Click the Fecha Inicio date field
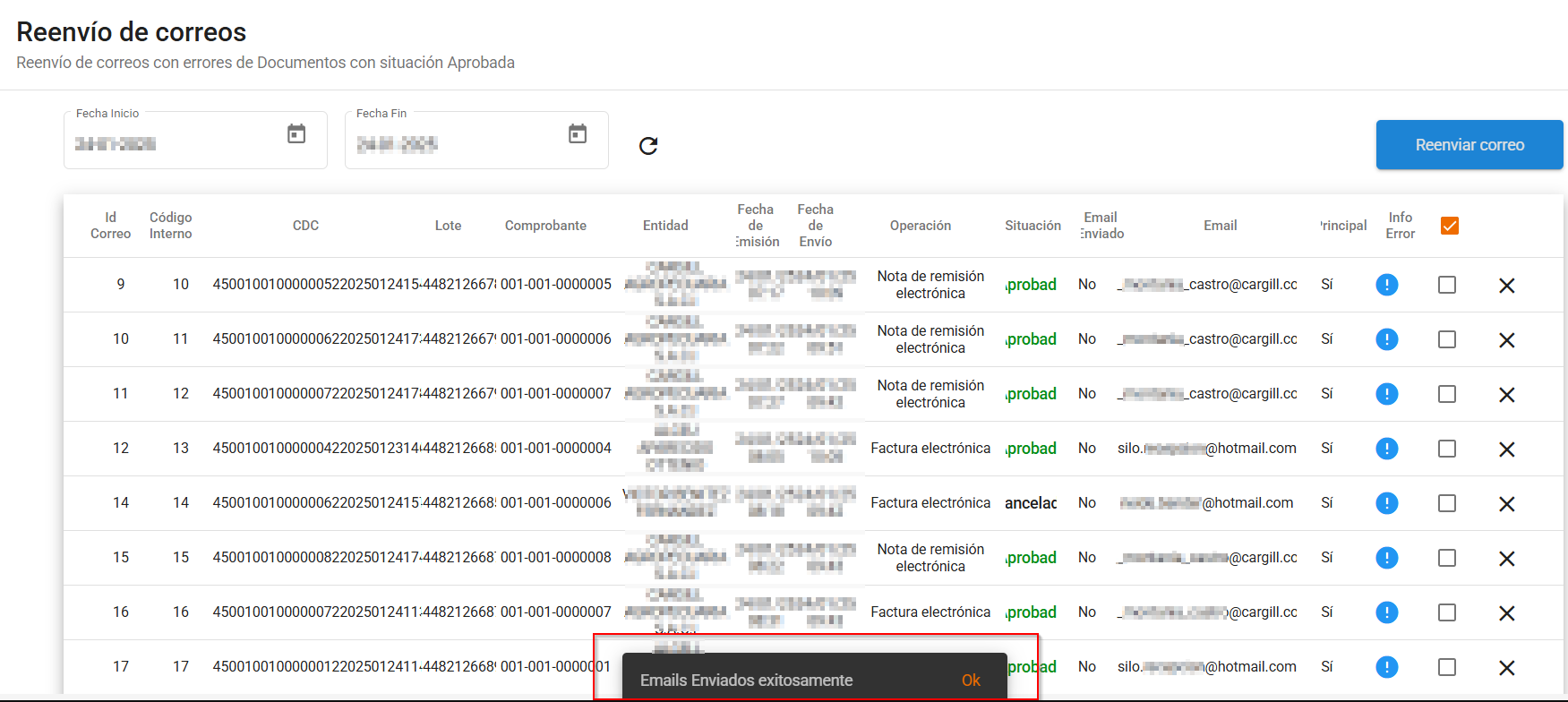The image size is (1568, 702). click(195, 141)
